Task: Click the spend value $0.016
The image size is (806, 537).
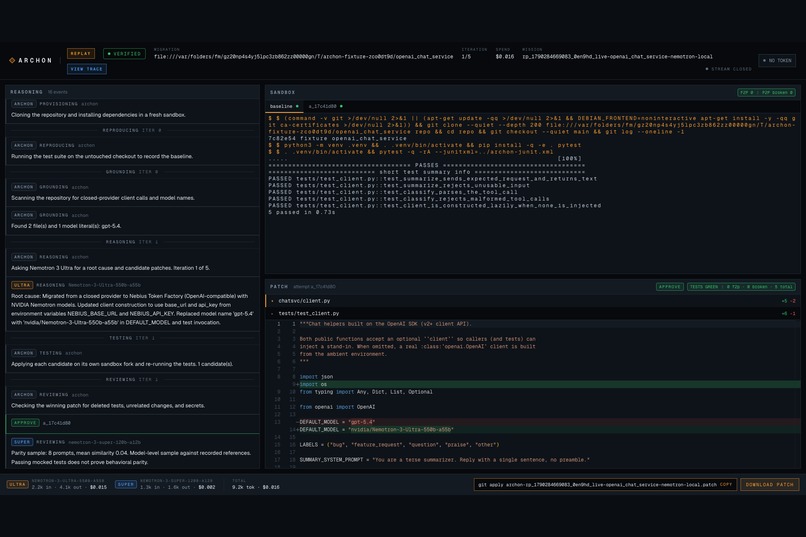Action: pyautogui.click(x=505, y=57)
